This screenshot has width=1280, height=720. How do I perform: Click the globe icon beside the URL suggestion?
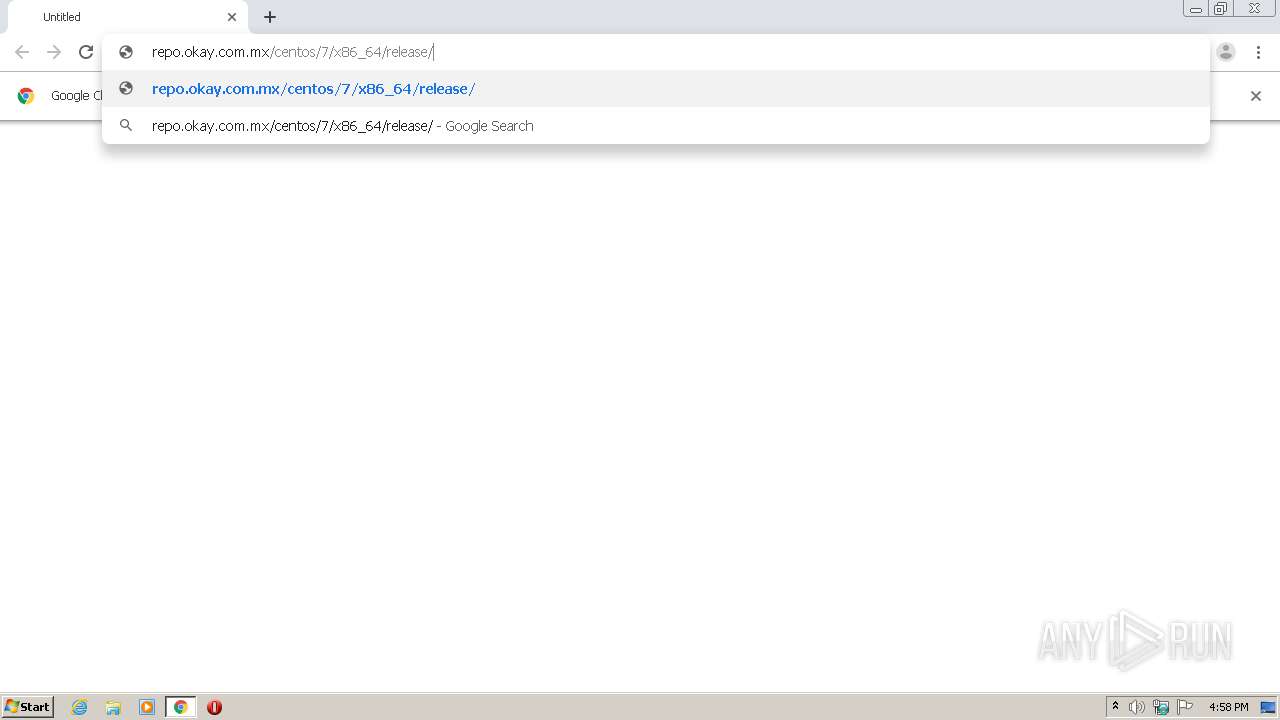(126, 89)
